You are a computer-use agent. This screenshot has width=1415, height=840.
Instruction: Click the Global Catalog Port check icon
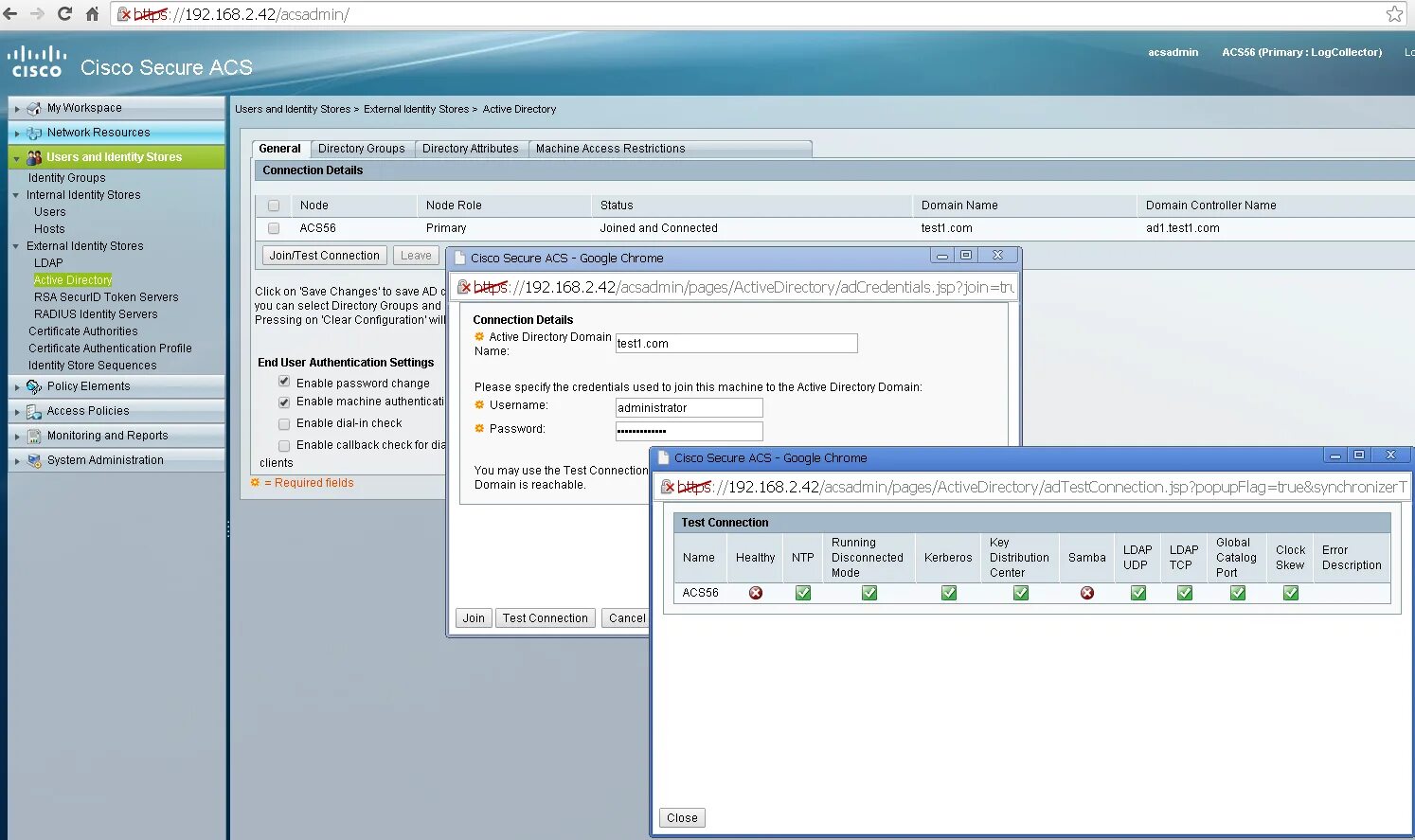pyautogui.click(x=1238, y=593)
